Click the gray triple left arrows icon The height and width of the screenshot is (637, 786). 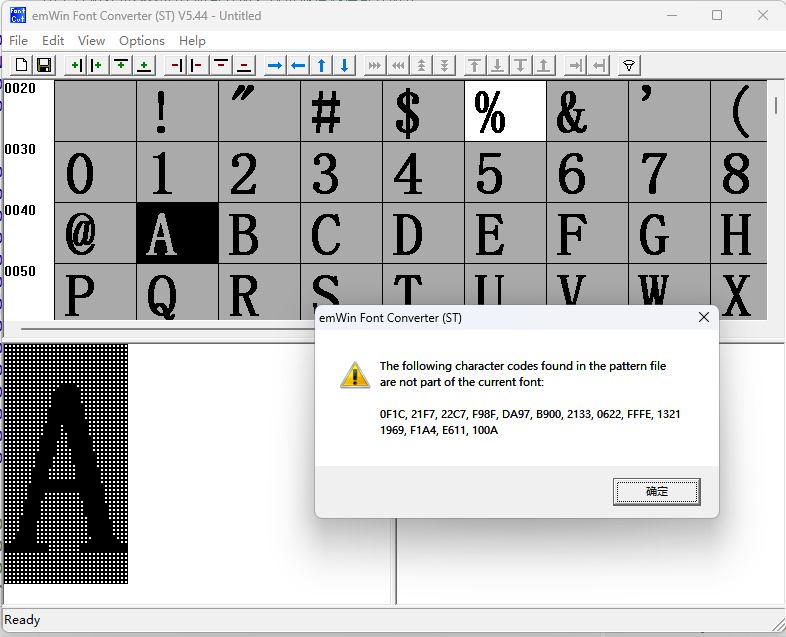398,65
